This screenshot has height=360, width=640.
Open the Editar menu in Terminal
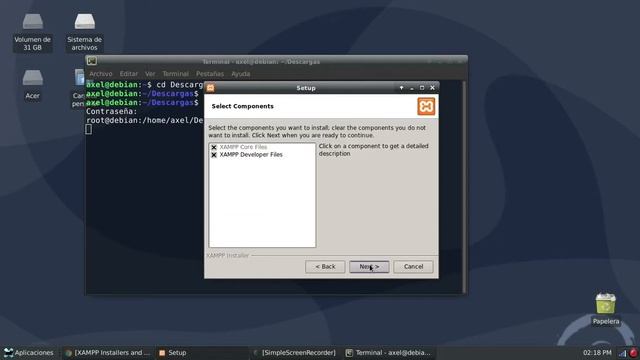click(129, 74)
